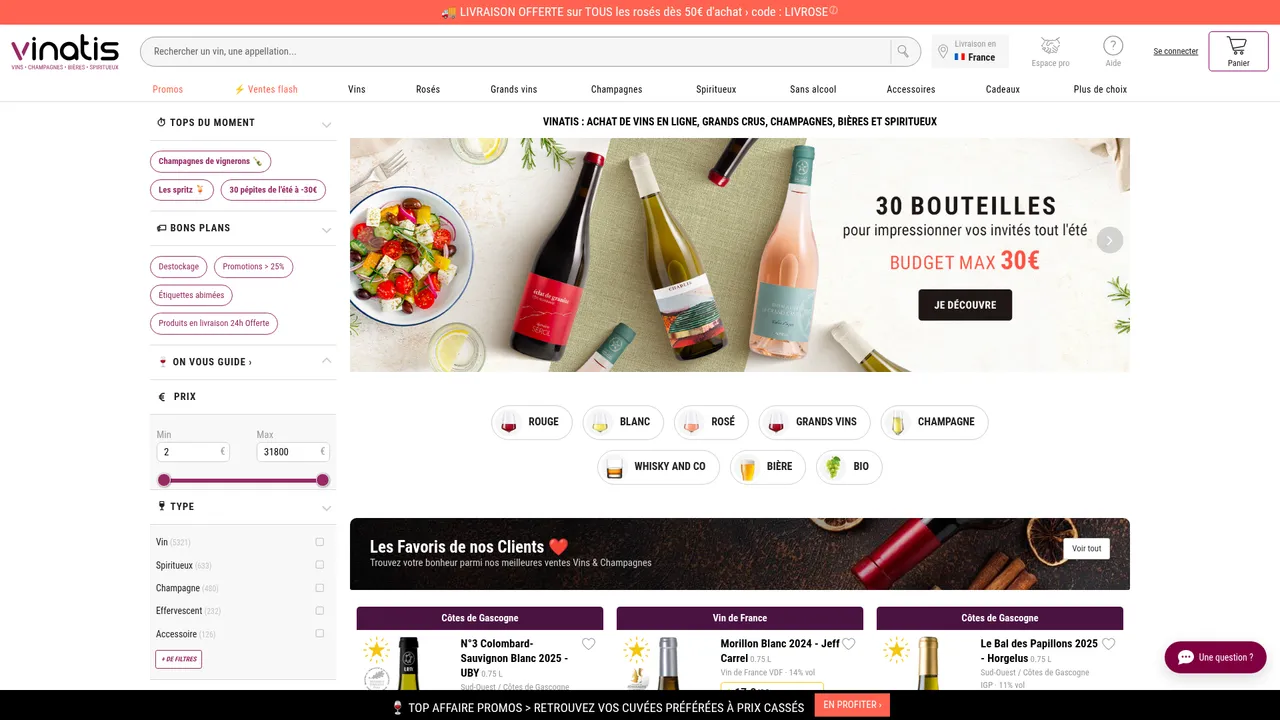Click the Je découvre banner button
Viewport: 1280px width, 720px height.
coord(965,305)
